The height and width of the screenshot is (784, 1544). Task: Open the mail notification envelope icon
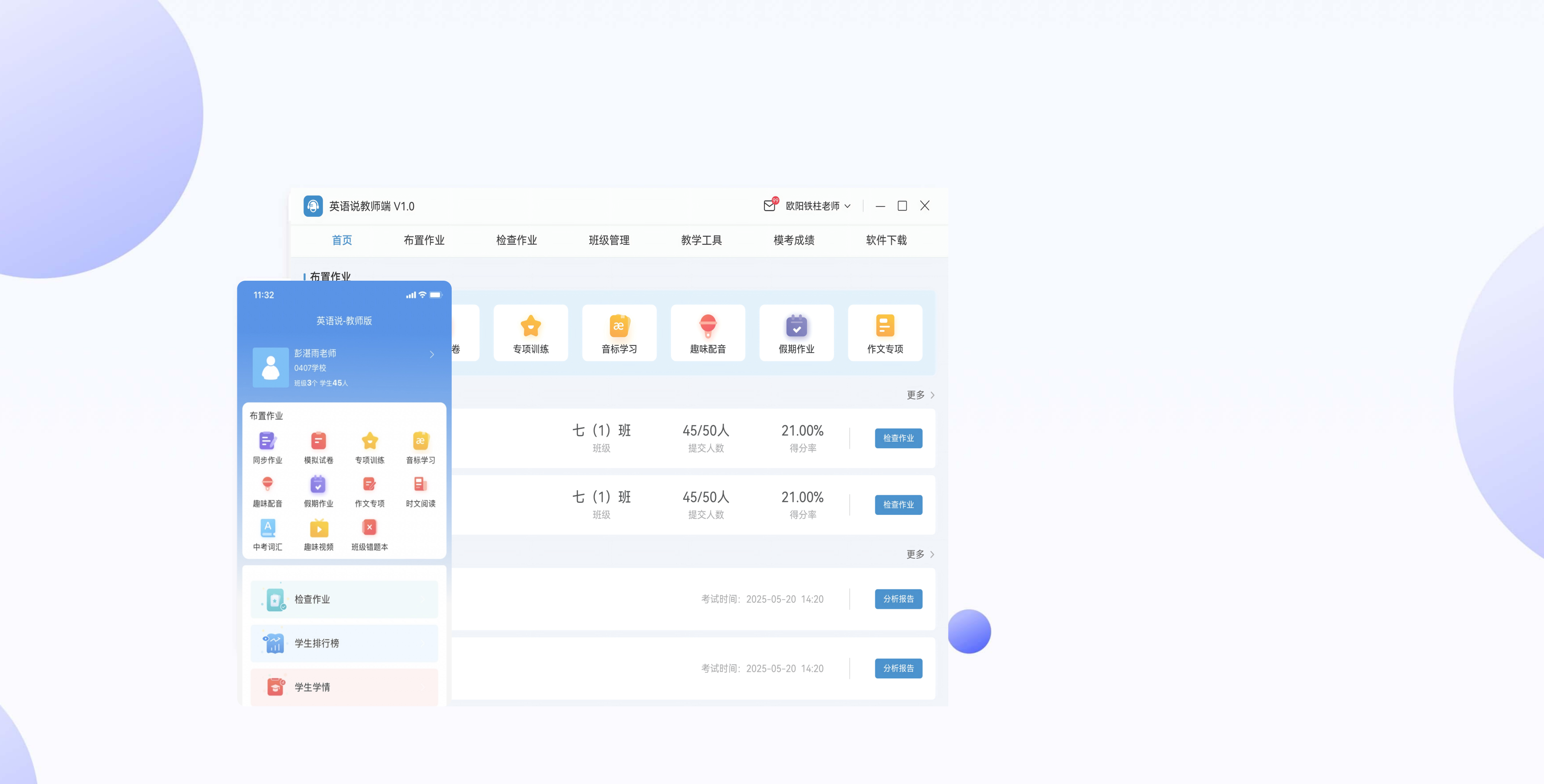click(770, 205)
